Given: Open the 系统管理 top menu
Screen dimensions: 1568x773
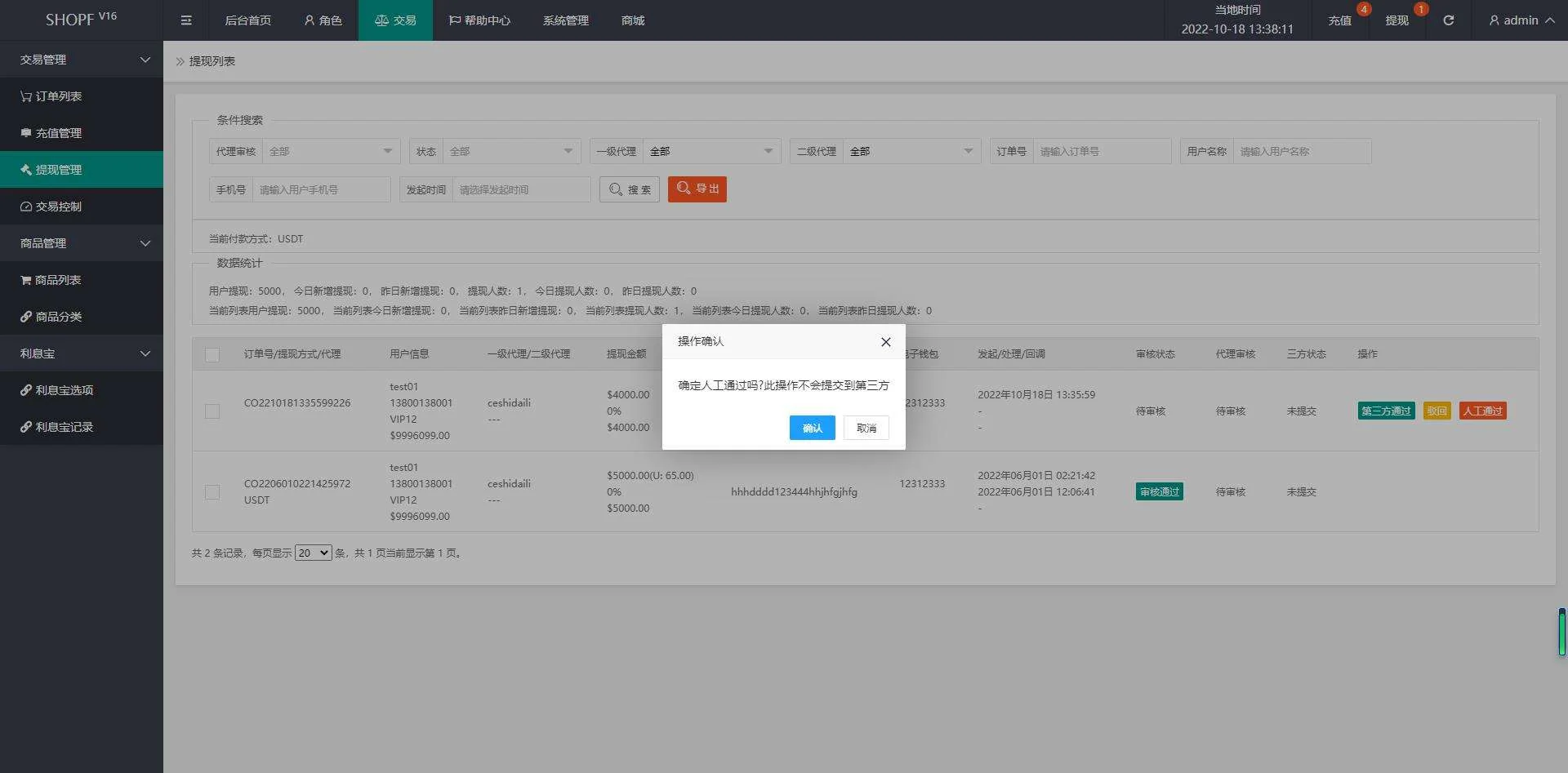Looking at the screenshot, I should coord(565,20).
